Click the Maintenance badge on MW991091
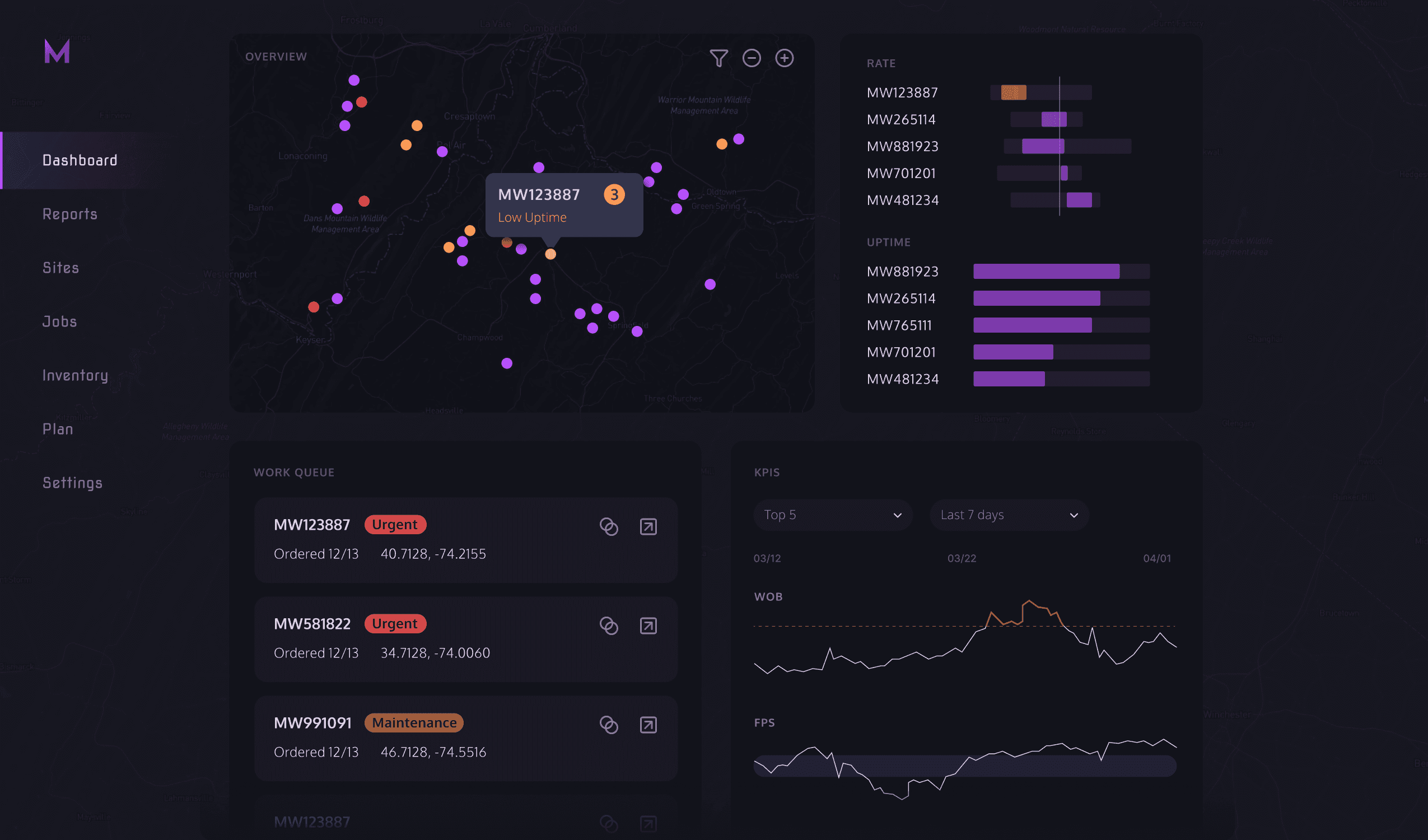 (414, 722)
